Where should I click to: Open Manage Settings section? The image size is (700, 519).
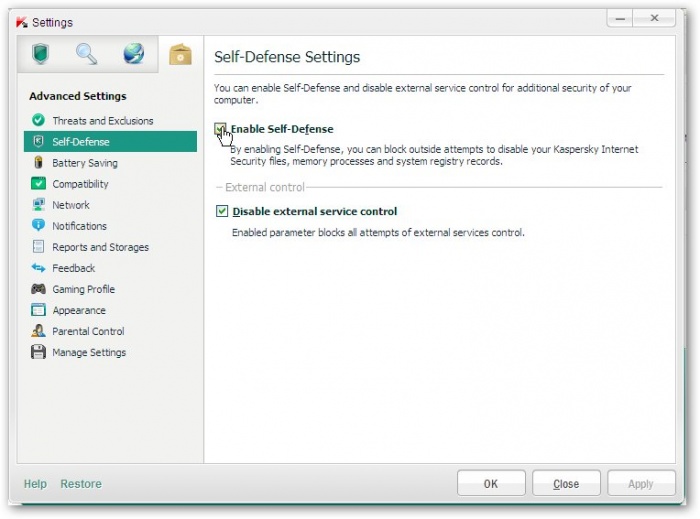(x=110, y=352)
